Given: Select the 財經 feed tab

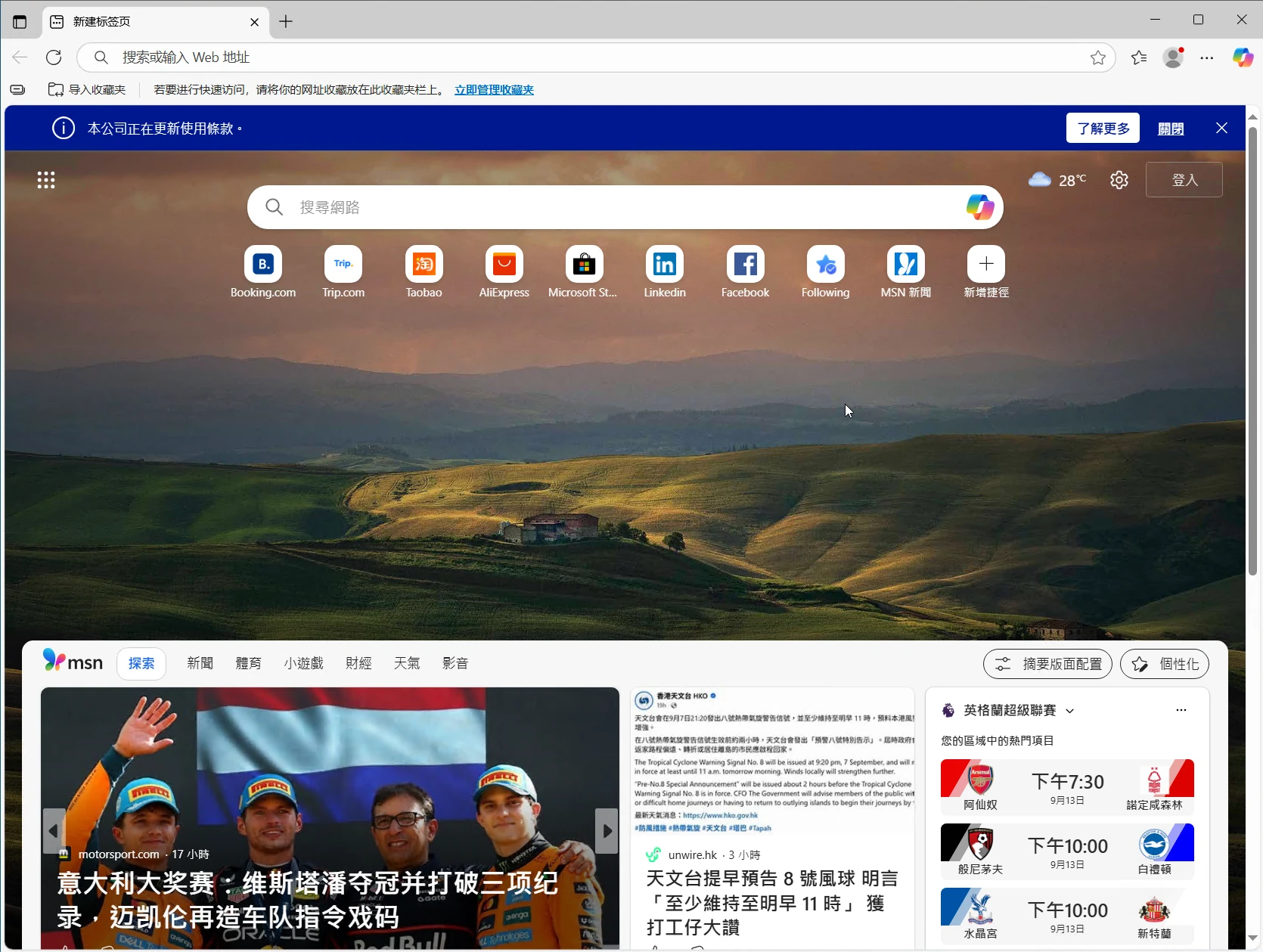Looking at the screenshot, I should pos(358,663).
